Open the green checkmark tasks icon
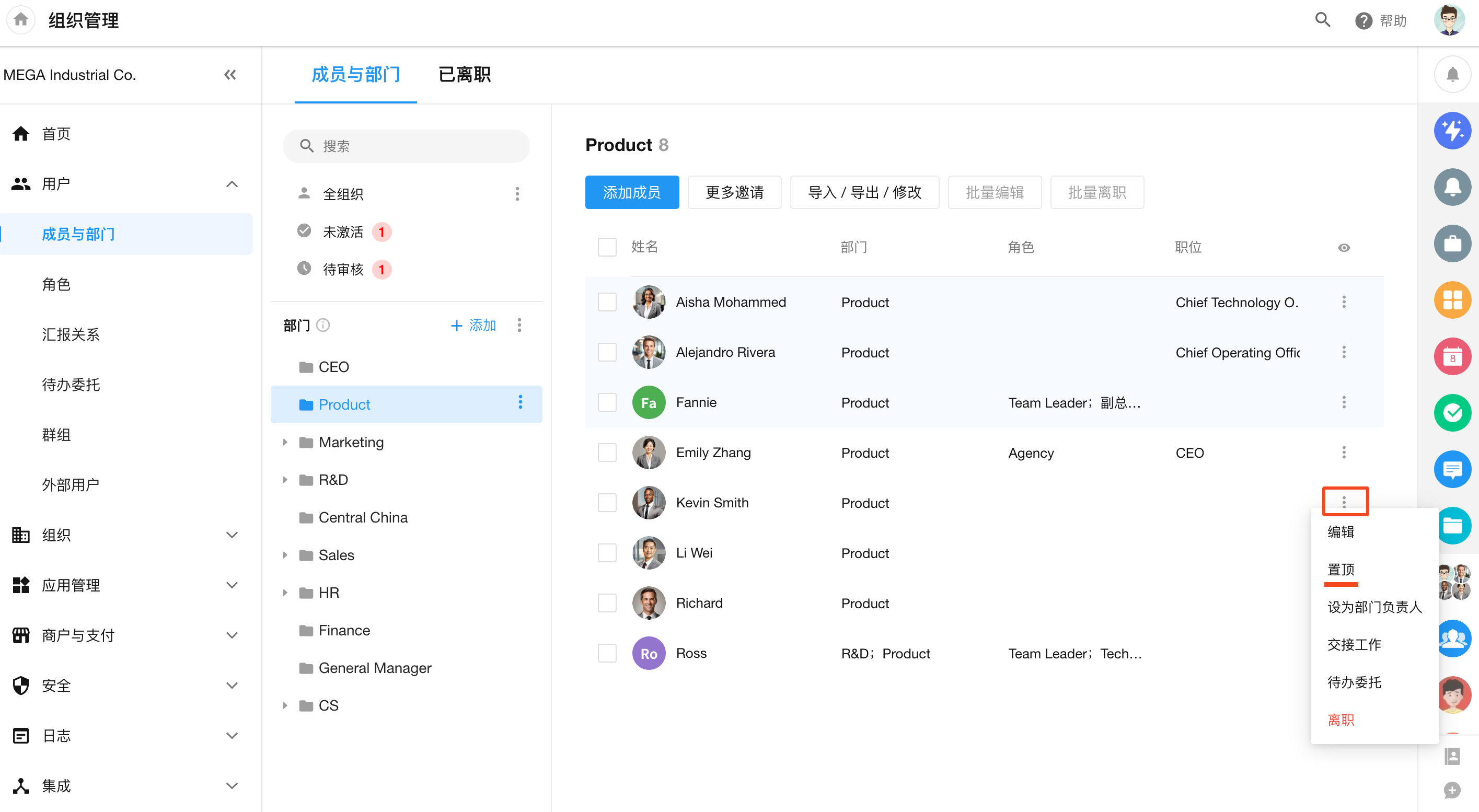This screenshot has width=1479, height=812. [x=1451, y=413]
